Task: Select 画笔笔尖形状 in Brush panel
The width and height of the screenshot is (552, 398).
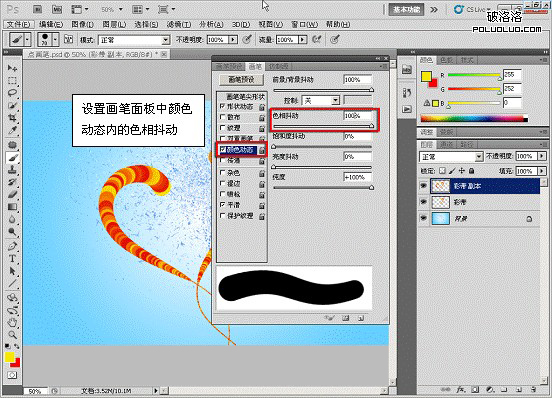Action: click(x=245, y=96)
